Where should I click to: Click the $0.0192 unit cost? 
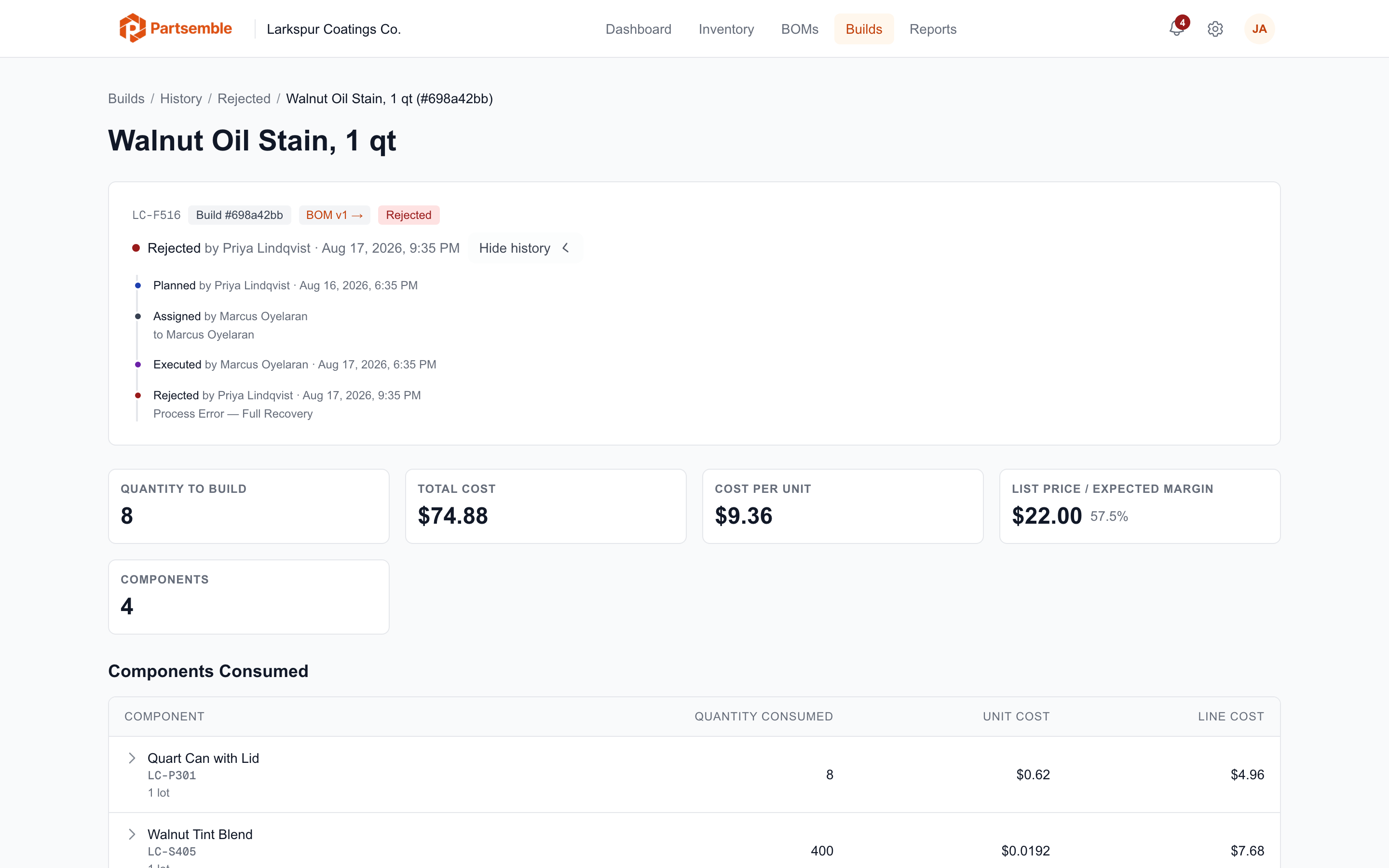1025,851
